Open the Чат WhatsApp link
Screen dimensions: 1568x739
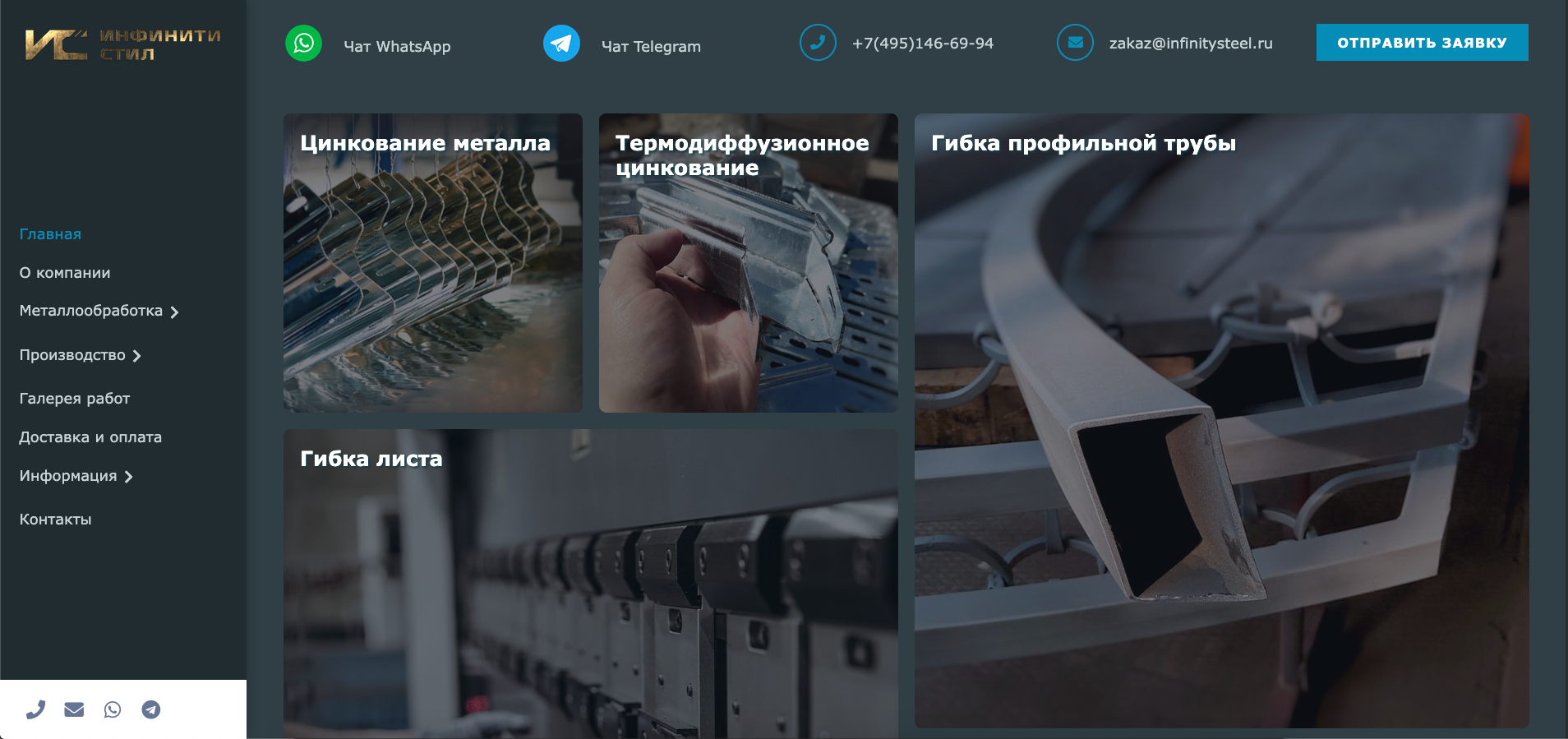tap(397, 47)
